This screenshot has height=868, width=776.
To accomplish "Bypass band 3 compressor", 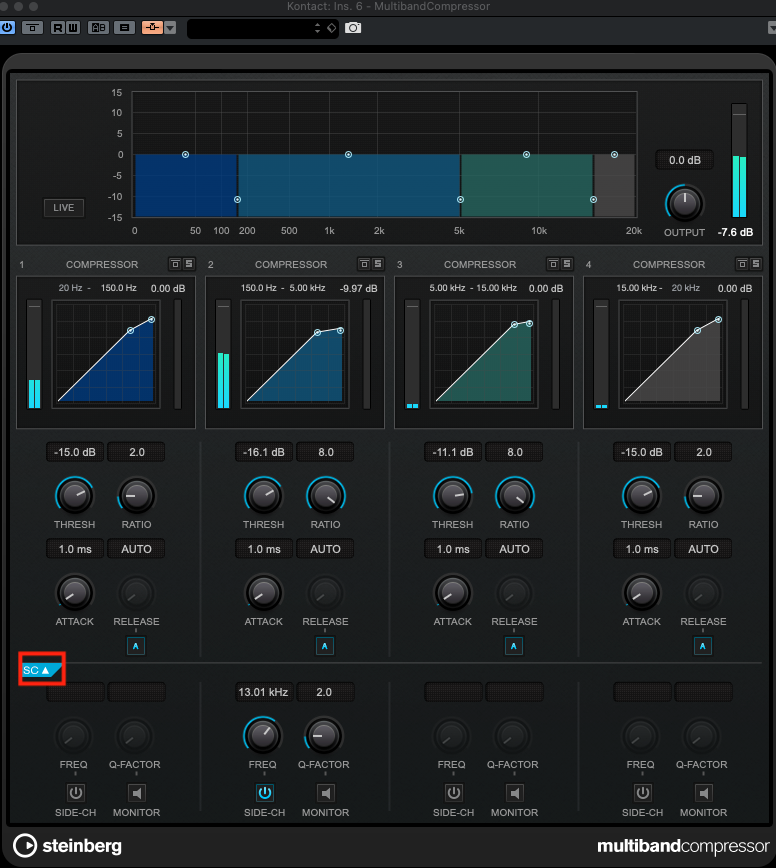I will click(x=553, y=264).
